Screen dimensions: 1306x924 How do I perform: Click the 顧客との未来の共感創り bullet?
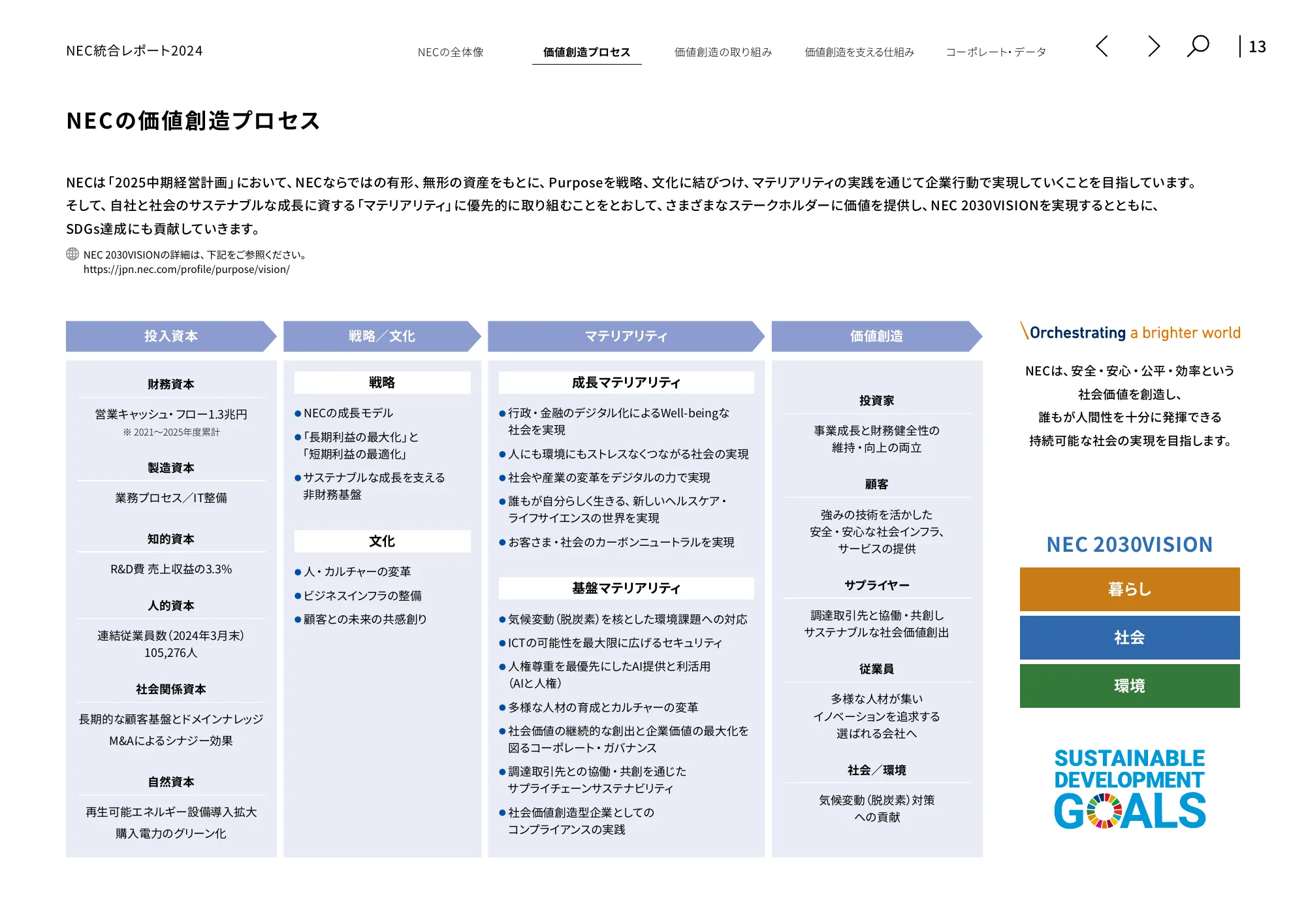361,619
